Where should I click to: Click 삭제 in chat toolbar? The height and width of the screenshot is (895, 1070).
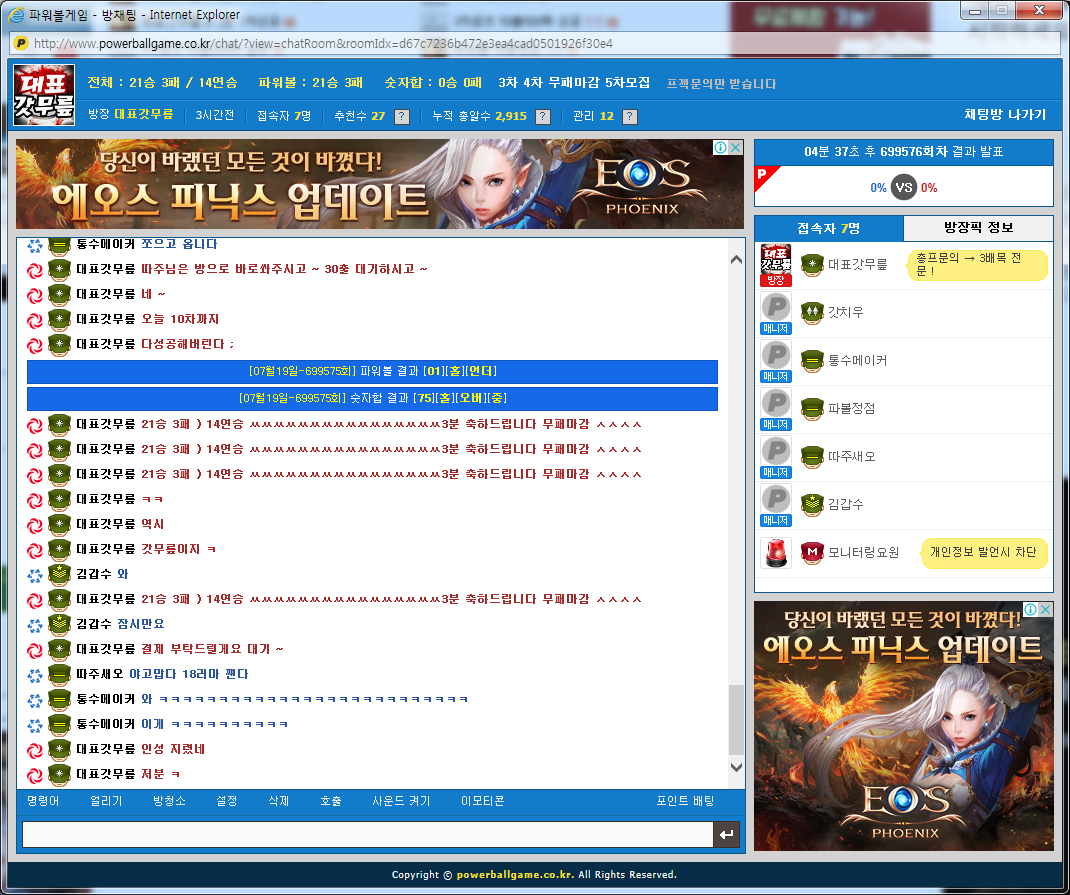[278, 801]
